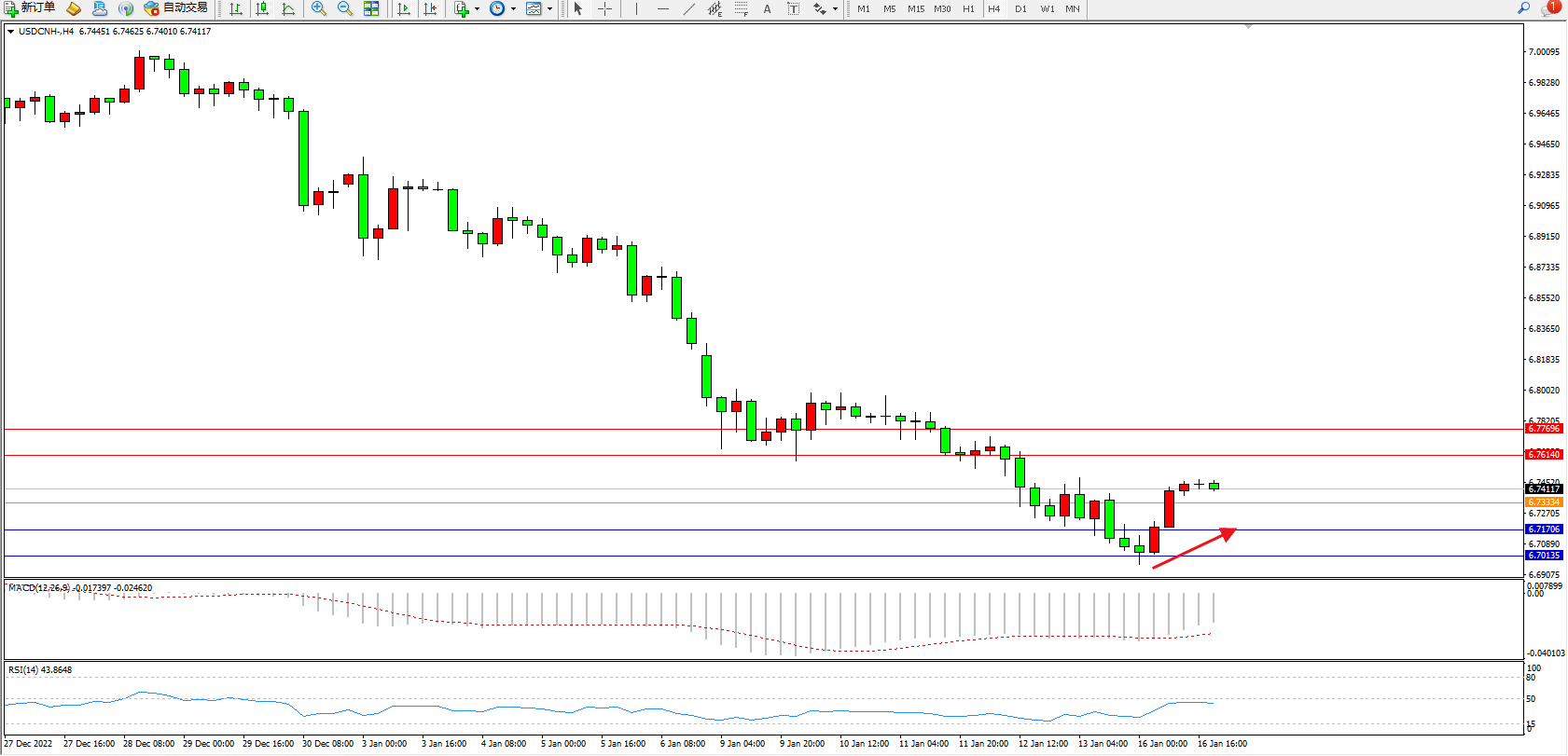
Task: Toggle AutoTrading (自动交易) button
Action: coord(175,8)
